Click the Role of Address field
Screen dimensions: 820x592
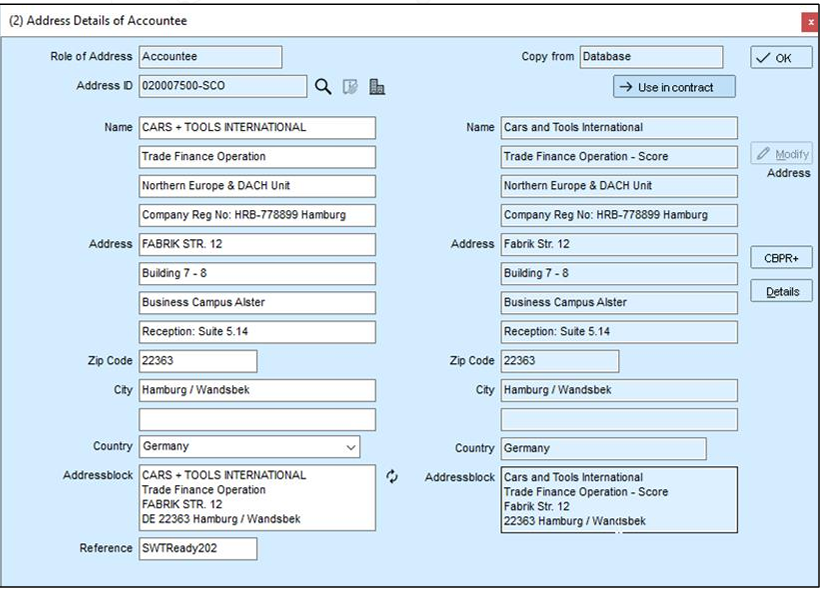coord(210,56)
